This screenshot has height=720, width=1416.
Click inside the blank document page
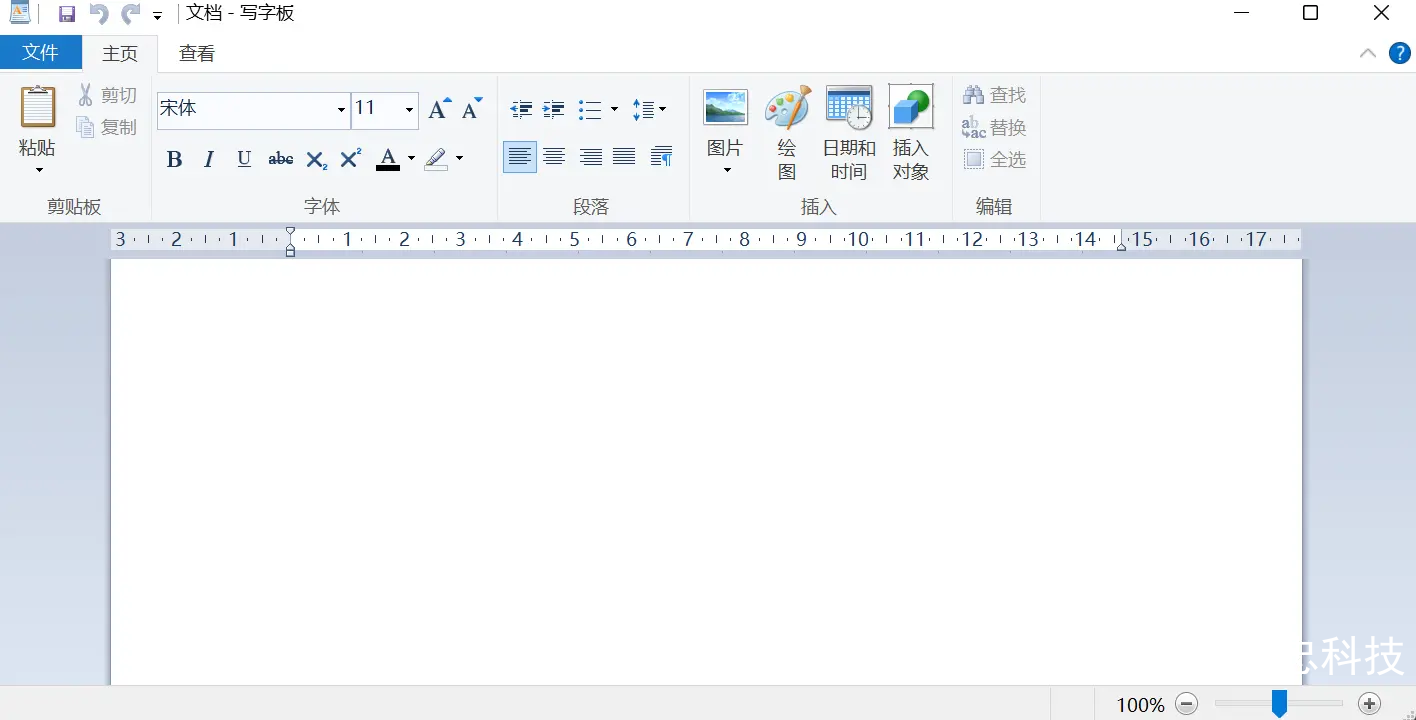click(706, 472)
